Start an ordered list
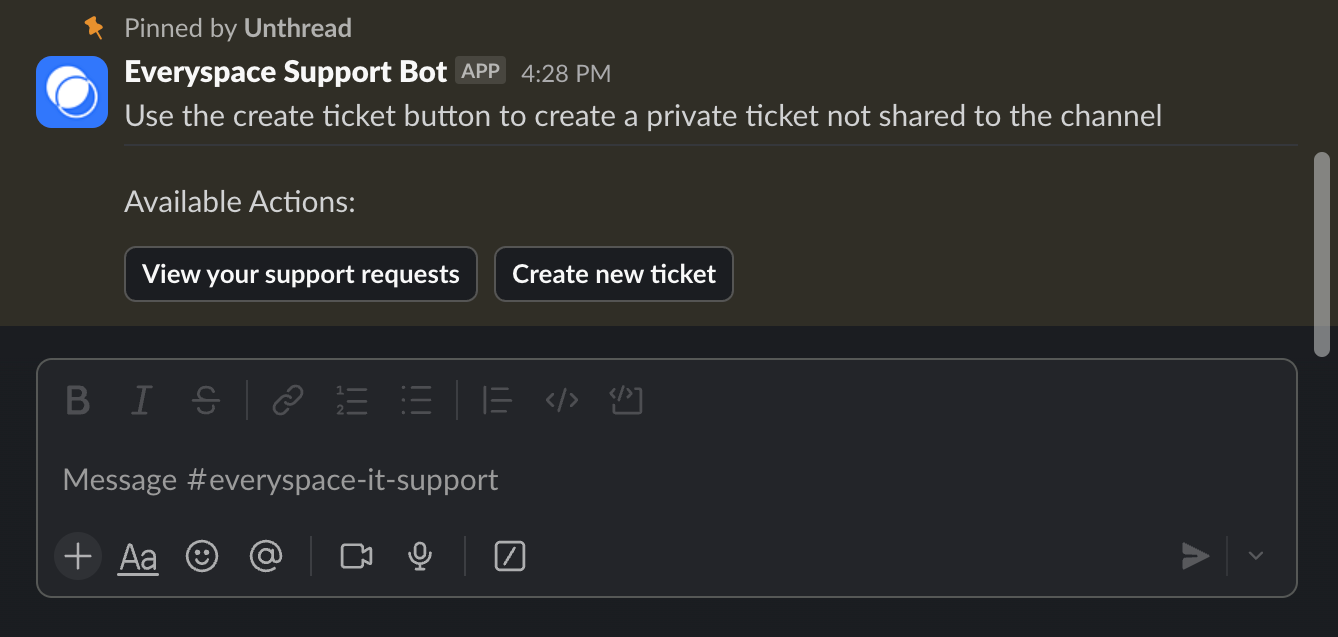This screenshot has width=1338, height=637. (x=352, y=400)
